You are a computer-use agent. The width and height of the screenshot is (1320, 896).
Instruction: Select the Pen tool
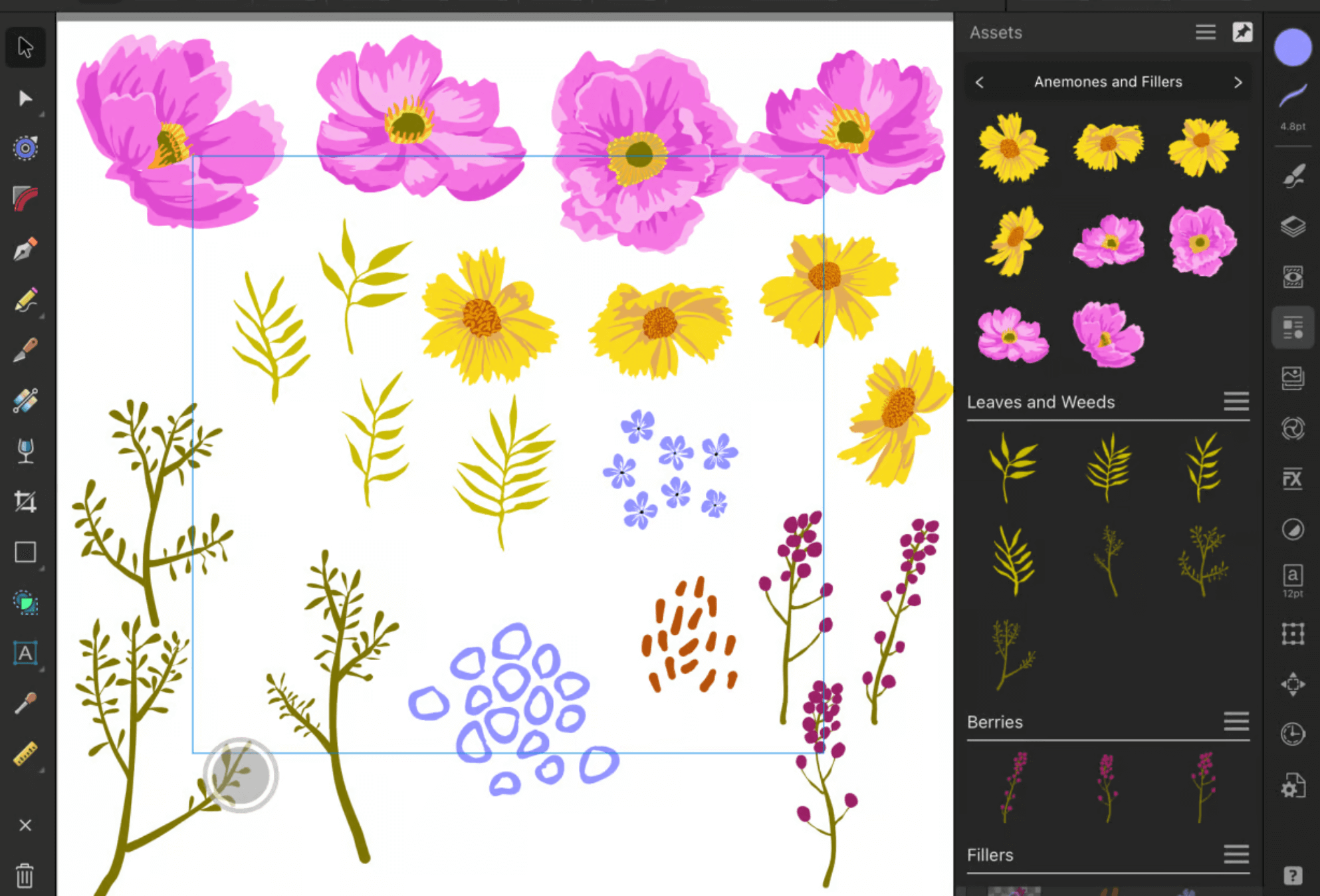pyautogui.click(x=25, y=249)
